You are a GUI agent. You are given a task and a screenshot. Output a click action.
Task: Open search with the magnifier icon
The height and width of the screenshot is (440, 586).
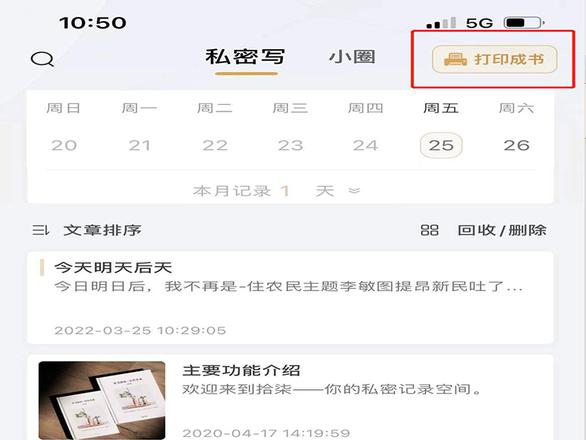pyautogui.click(x=42, y=59)
